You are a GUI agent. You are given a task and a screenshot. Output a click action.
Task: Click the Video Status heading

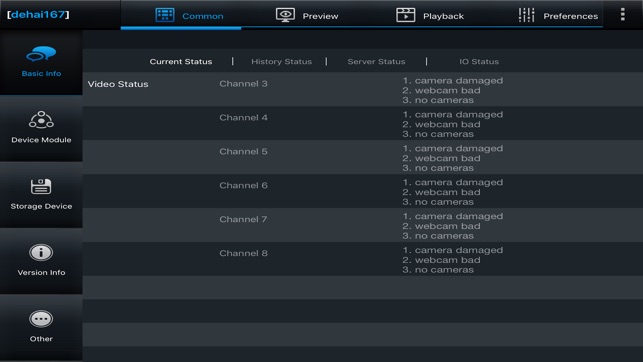118,84
